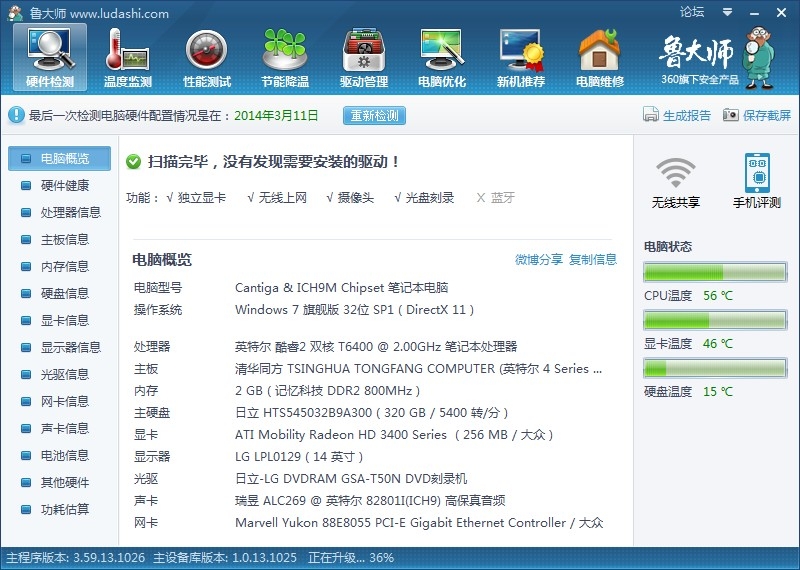Click the CPU温度 56 ℃ reading
800x570 pixels.
pyautogui.click(x=688, y=295)
